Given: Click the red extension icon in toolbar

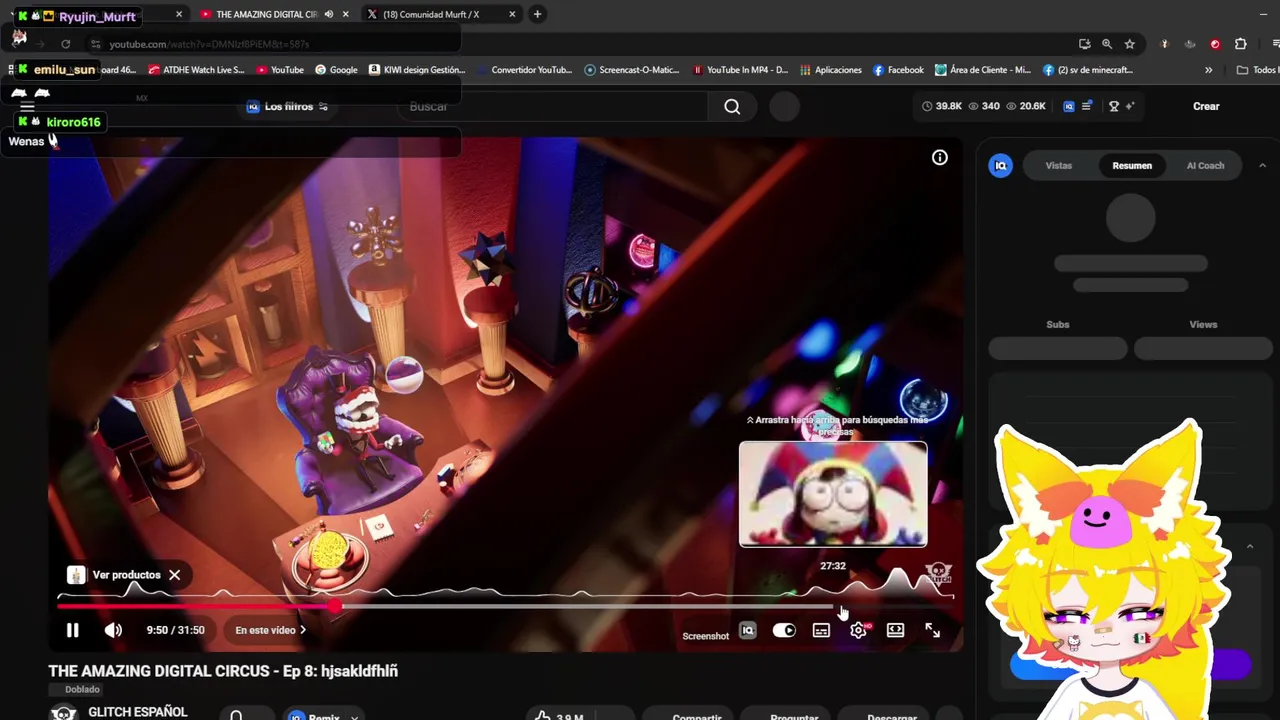Looking at the screenshot, I should pyautogui.click(x=1215, y=44).
